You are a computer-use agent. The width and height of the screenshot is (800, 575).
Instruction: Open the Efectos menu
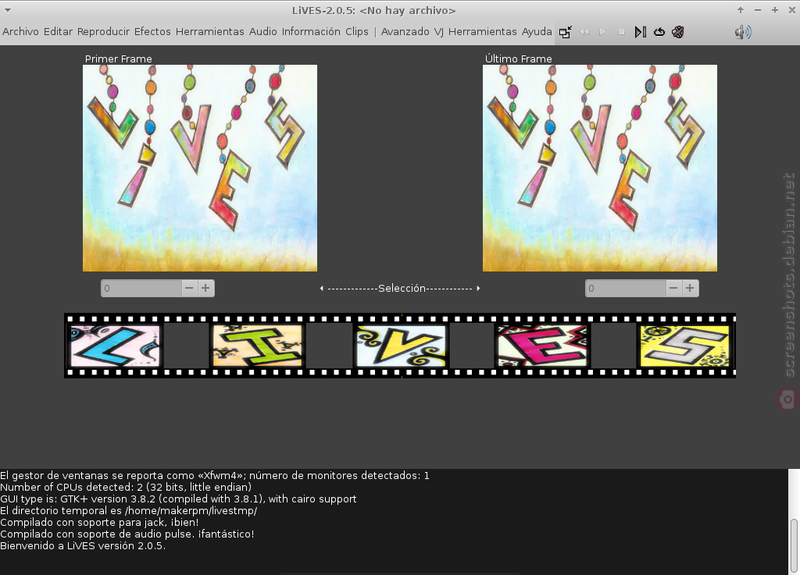[x=153, y=32]
